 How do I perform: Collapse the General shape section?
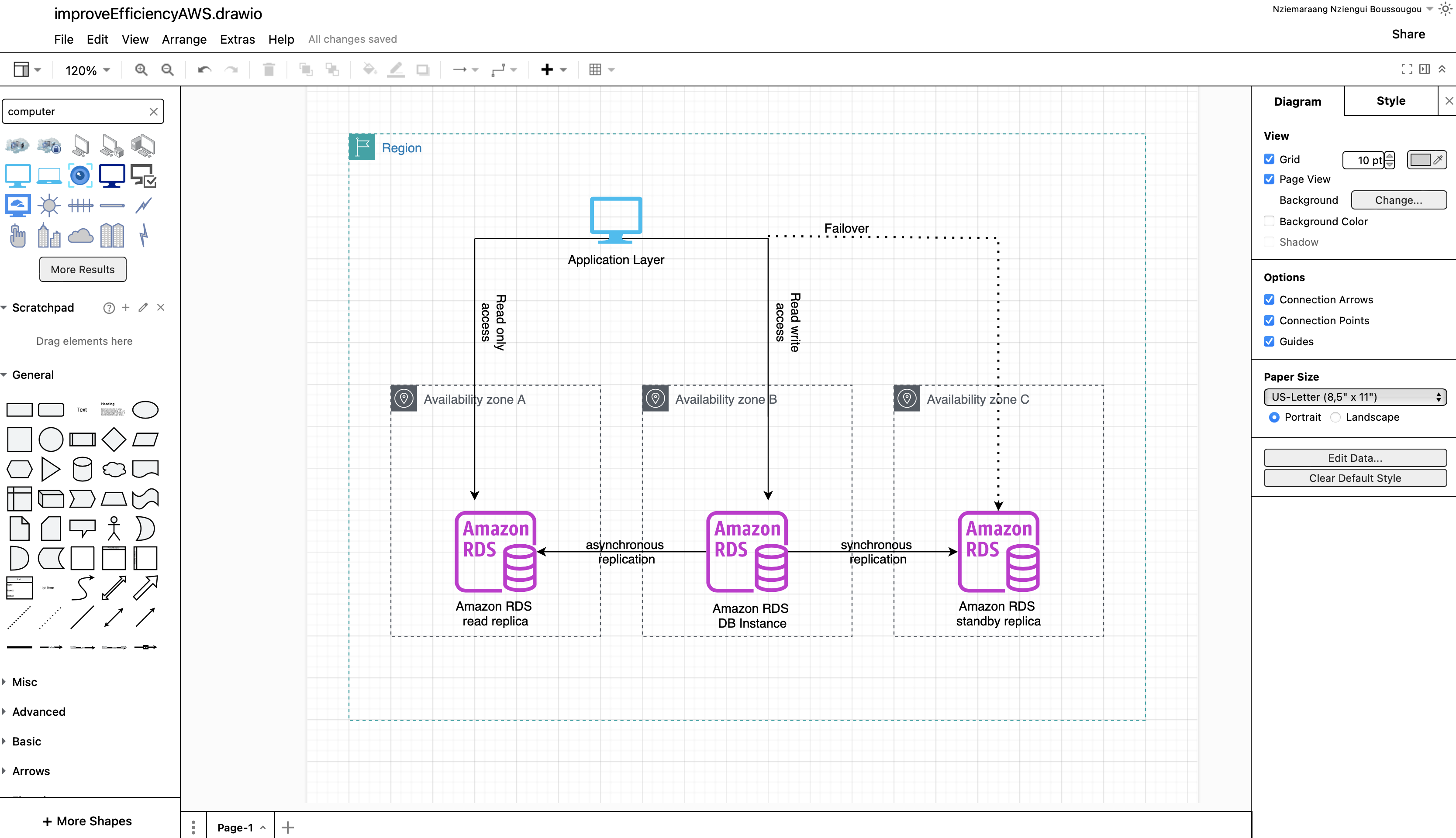pos(33,374)
